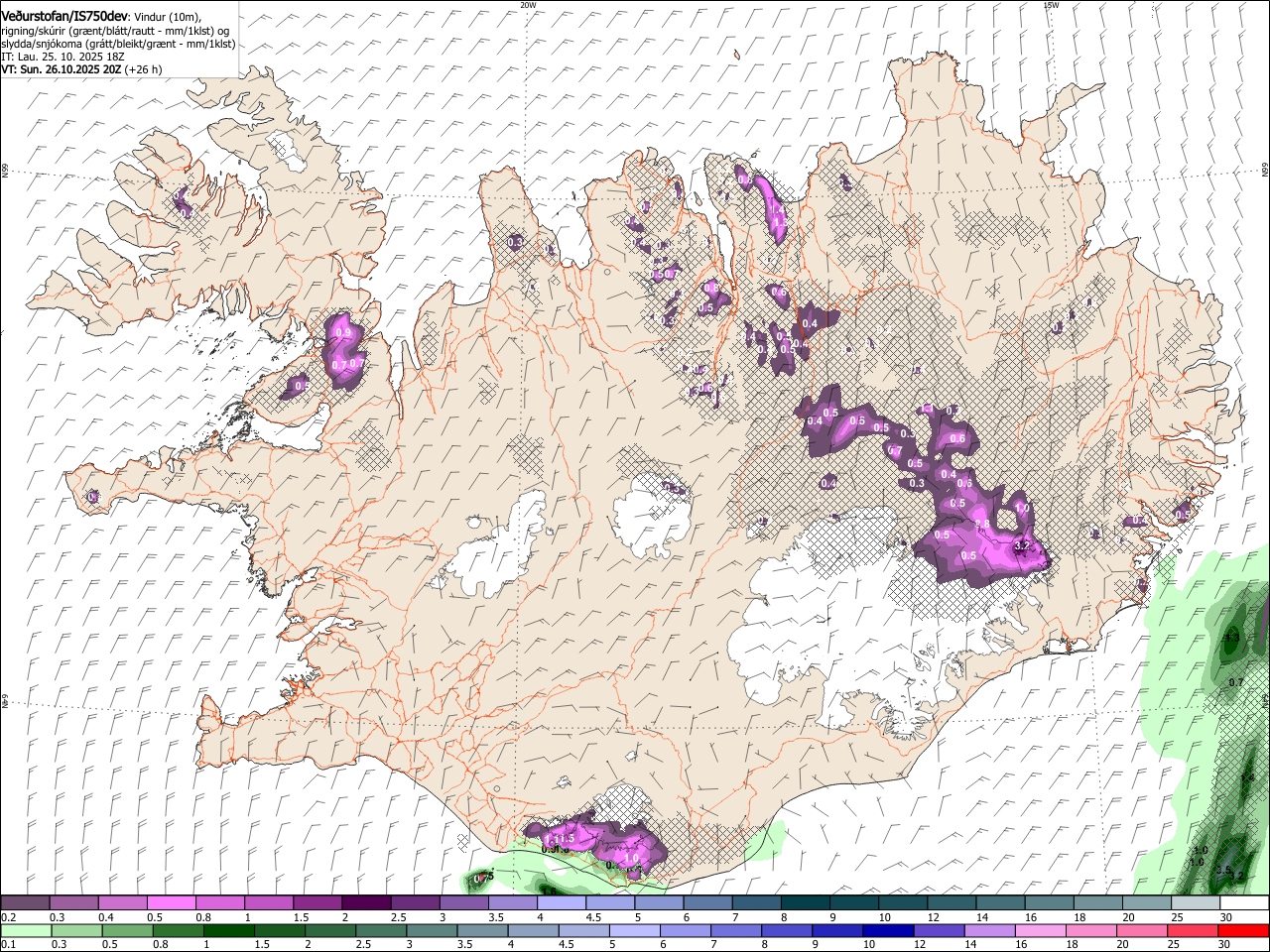The image size is (1270, 952).
Task: Click the 'IT: Lau. 25. 10. 2025 18Z' line
Action: (63, 57)
